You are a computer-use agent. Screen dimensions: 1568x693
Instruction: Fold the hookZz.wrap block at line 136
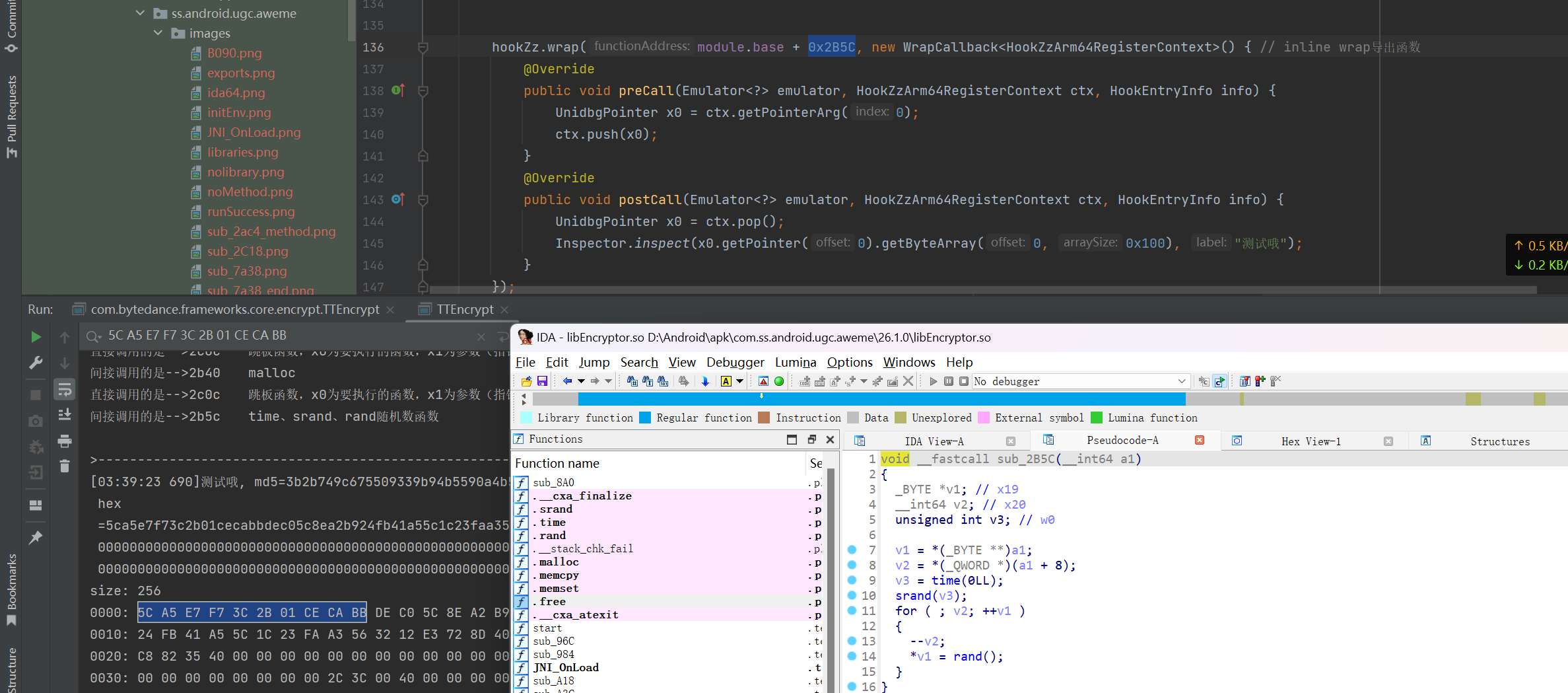point(423,47)
